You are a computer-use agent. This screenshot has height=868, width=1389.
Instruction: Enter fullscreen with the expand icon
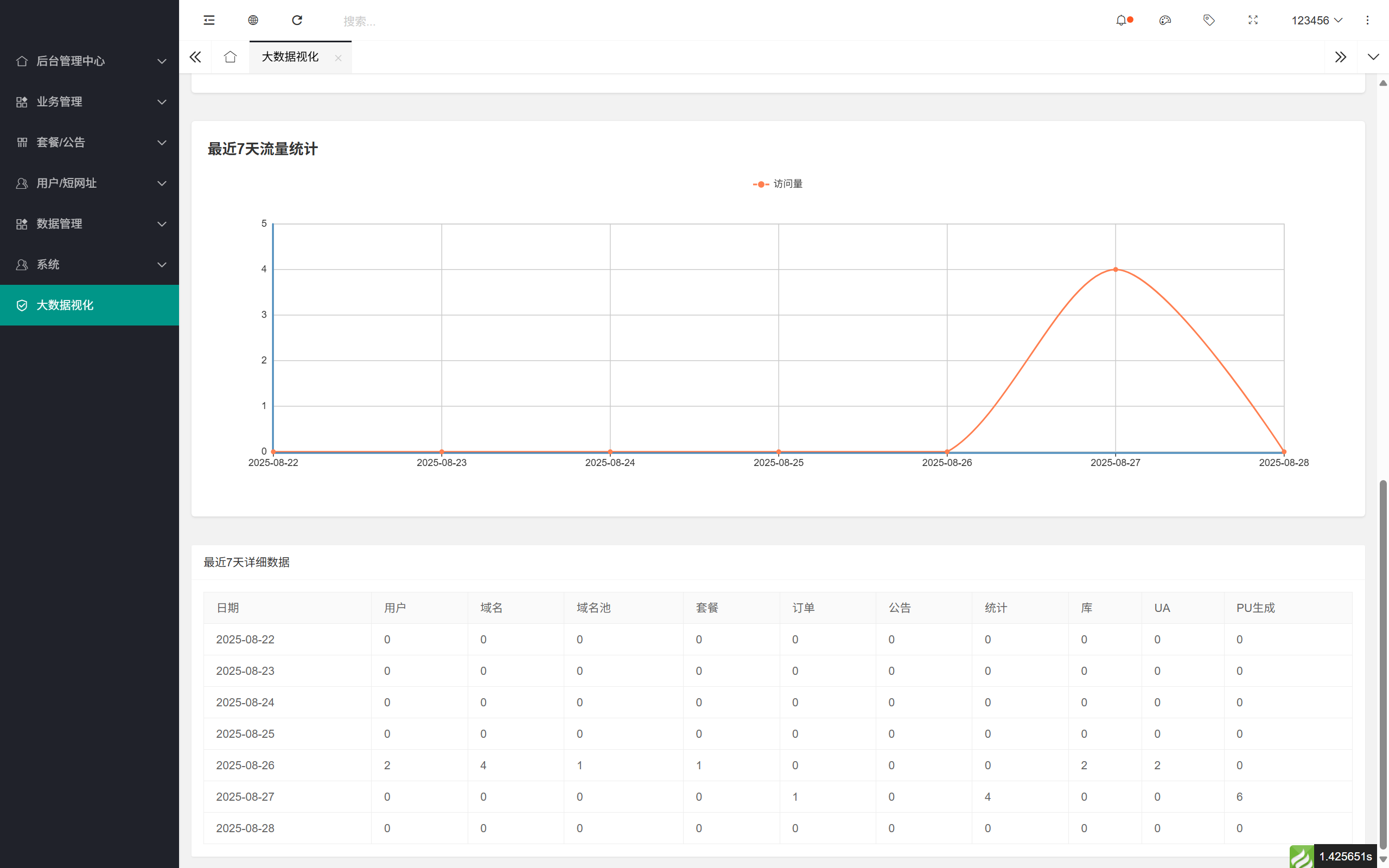[1253, 21]
